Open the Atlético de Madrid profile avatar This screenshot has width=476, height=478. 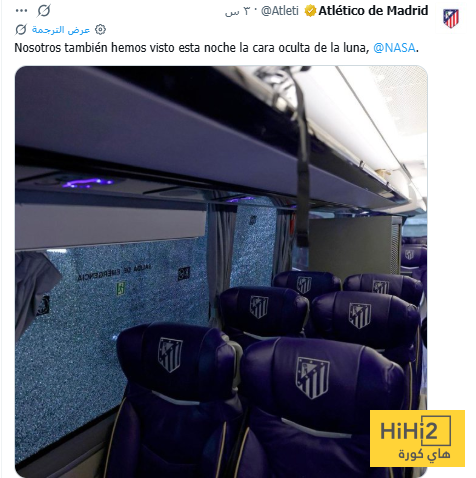coord(451,18)
